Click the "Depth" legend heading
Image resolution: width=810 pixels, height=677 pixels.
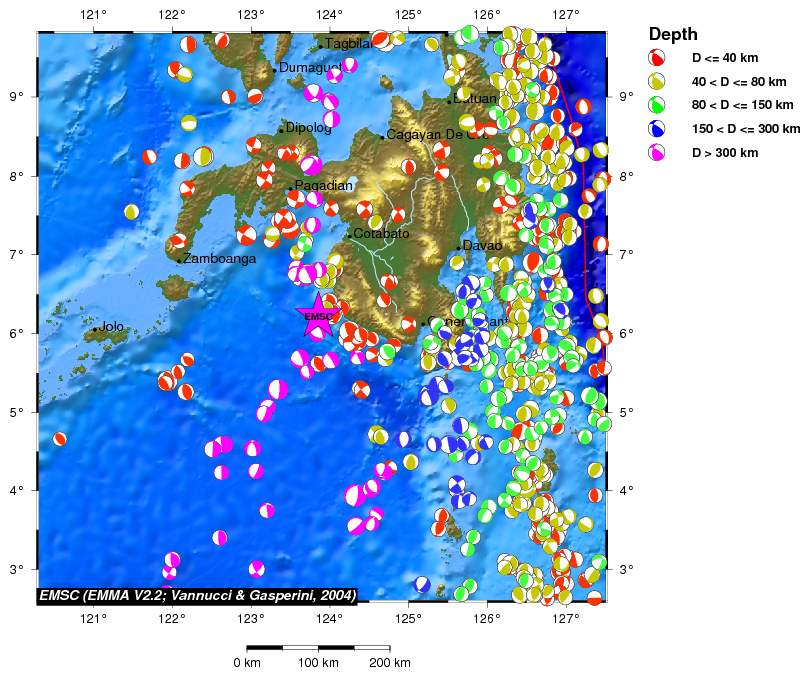[x=673, y=35]
